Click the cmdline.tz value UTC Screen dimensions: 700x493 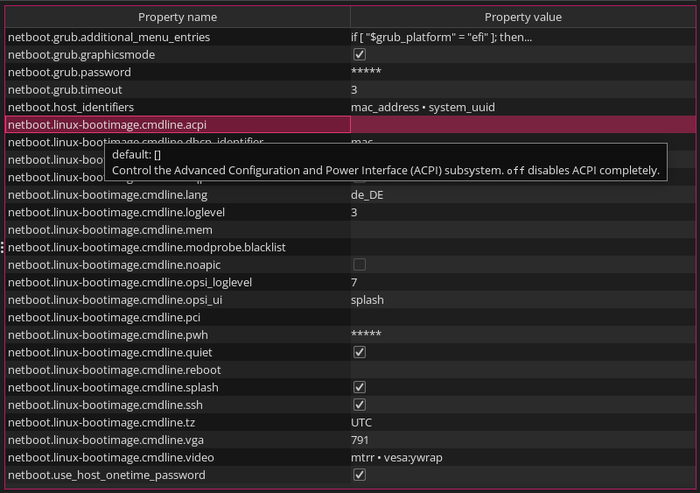click(361, 422)
